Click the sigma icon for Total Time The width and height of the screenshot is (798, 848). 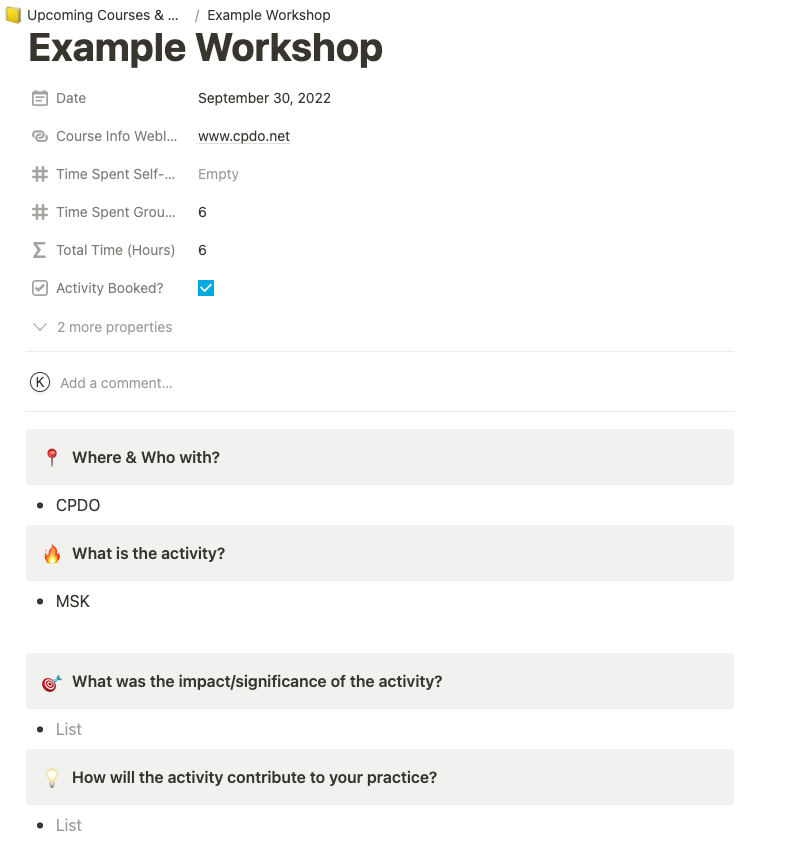(40, 250)
